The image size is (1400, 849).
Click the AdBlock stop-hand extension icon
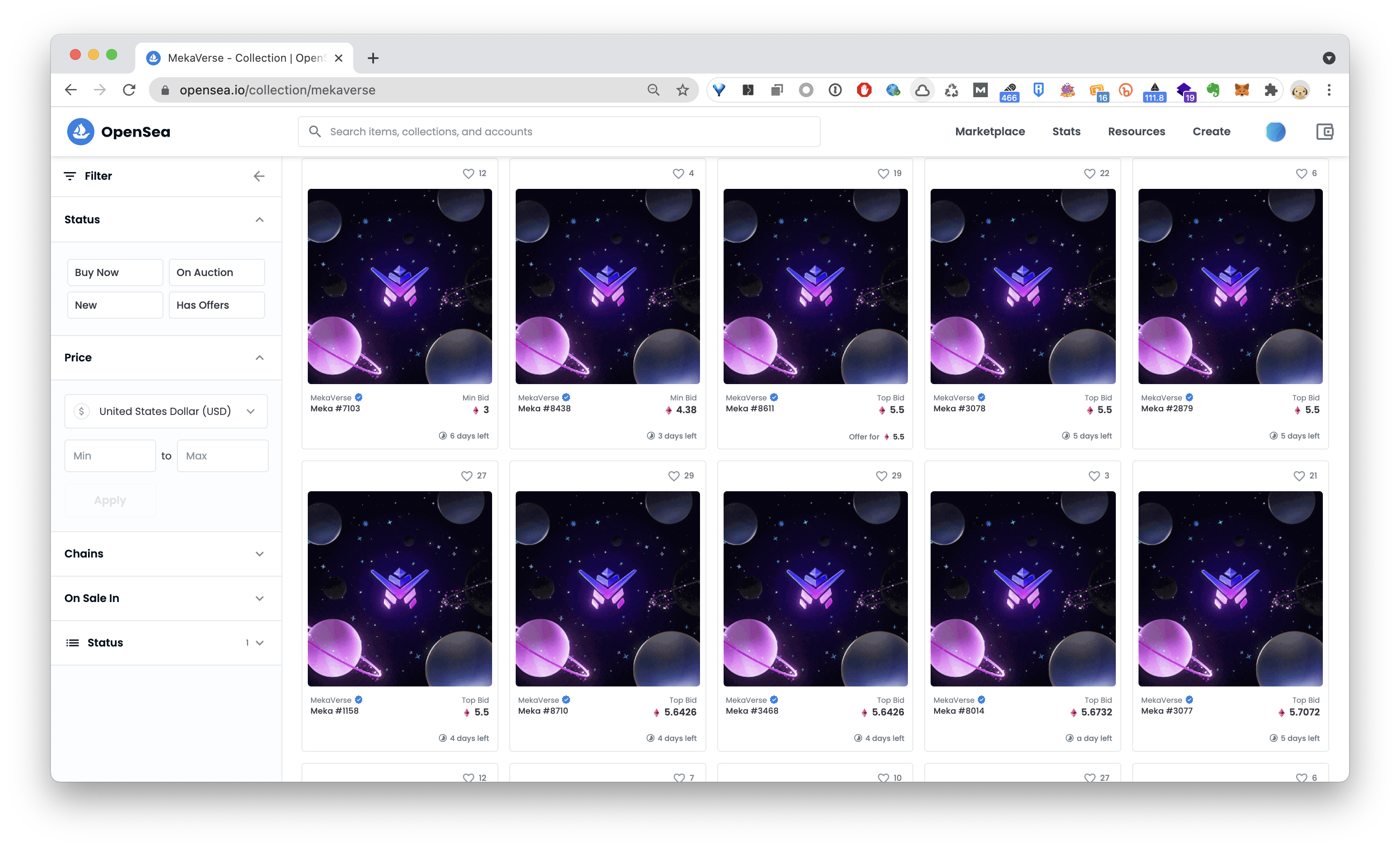(x=864, y=90)
